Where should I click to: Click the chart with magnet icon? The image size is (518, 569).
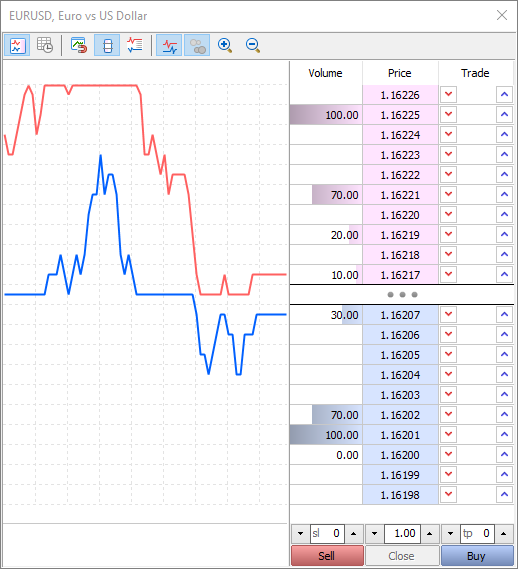[79, 46]
